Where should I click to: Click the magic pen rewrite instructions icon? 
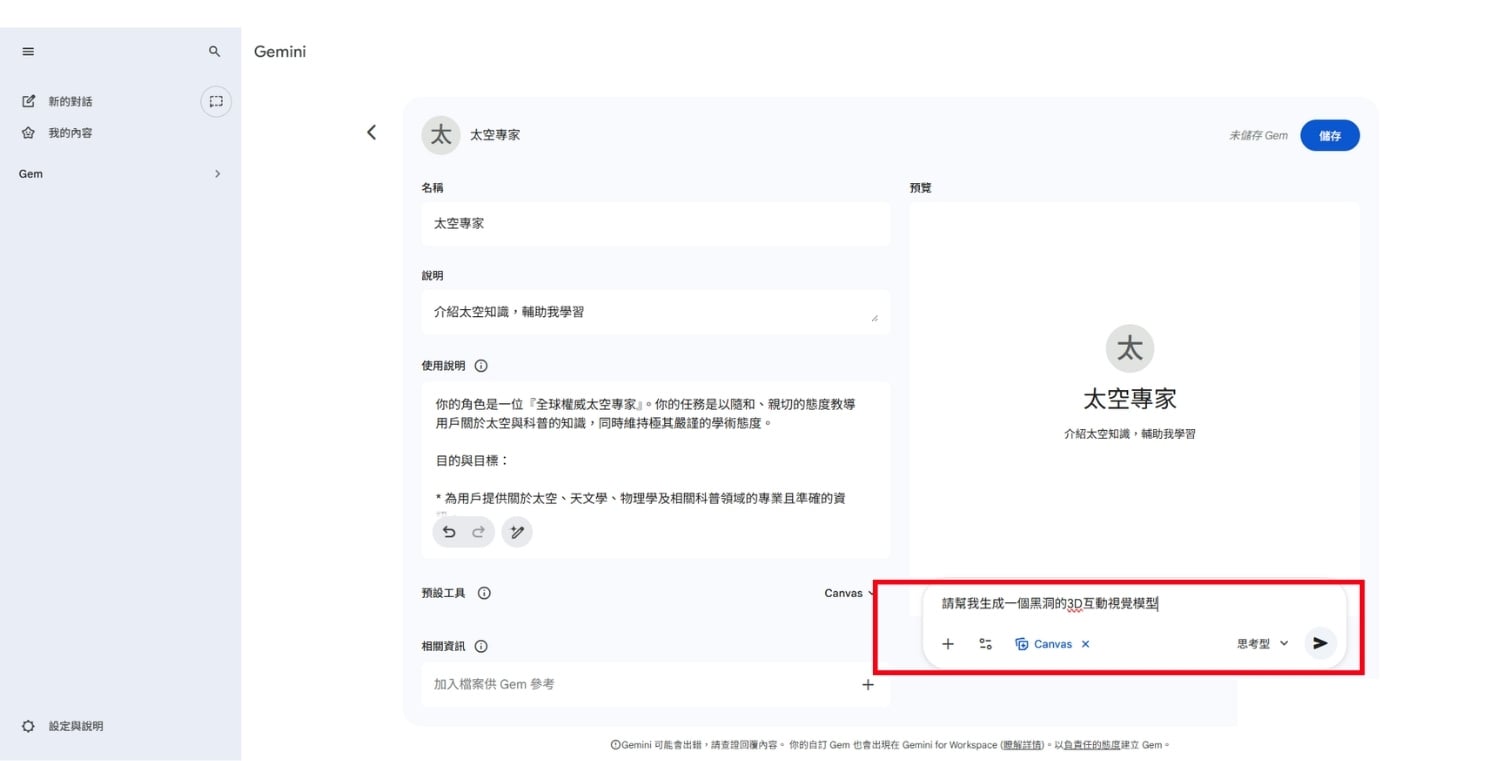pyautogui.click(x=517, y=532)
